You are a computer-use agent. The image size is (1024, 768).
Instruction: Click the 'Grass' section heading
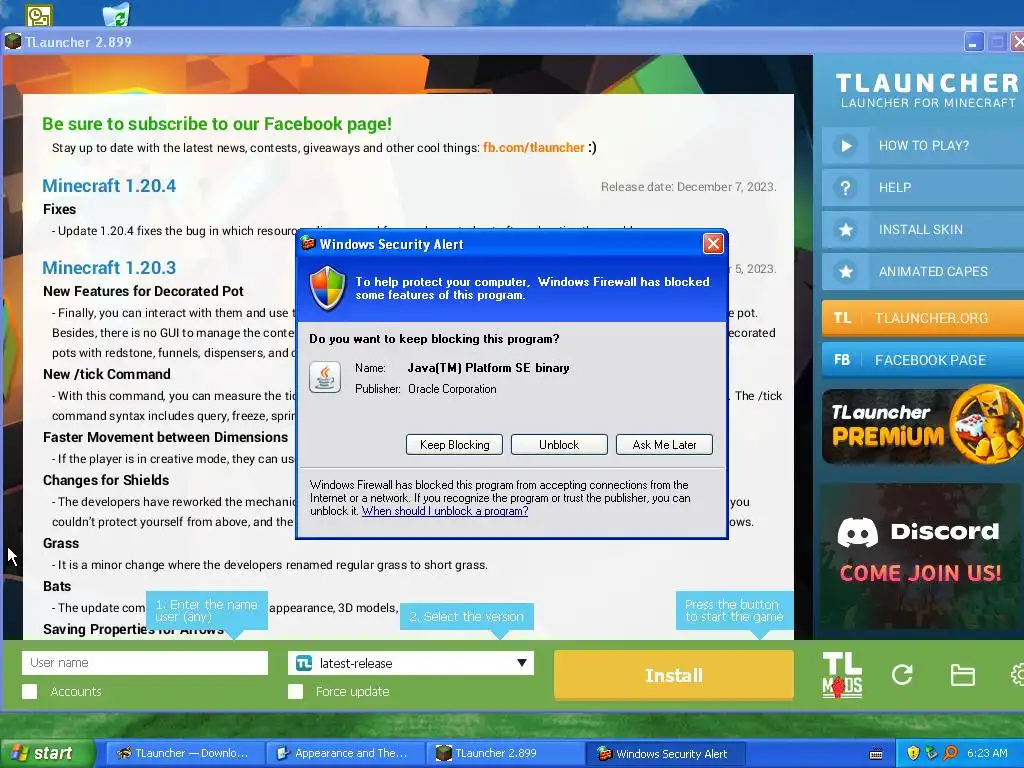click(x=61, y=543)
